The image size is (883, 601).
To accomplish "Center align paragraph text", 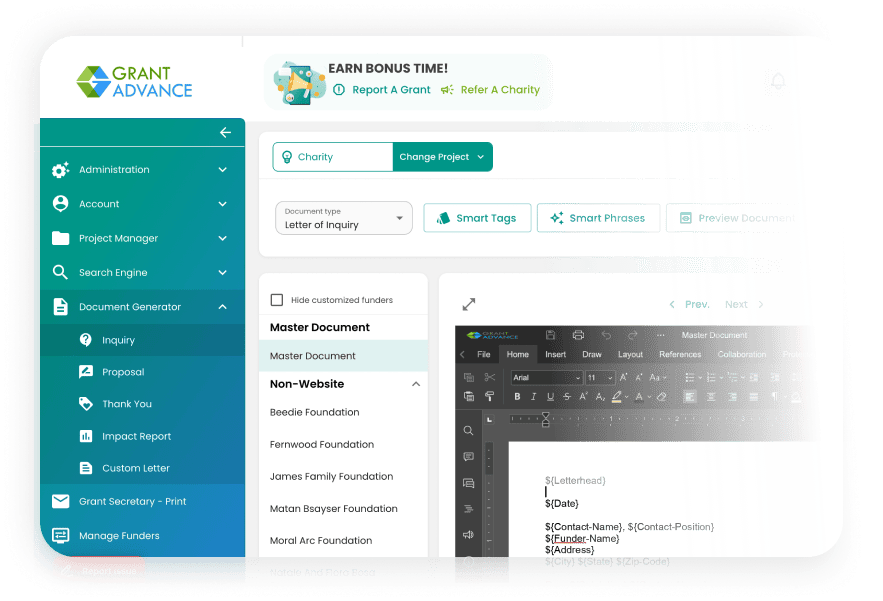I will coord(711,397).
